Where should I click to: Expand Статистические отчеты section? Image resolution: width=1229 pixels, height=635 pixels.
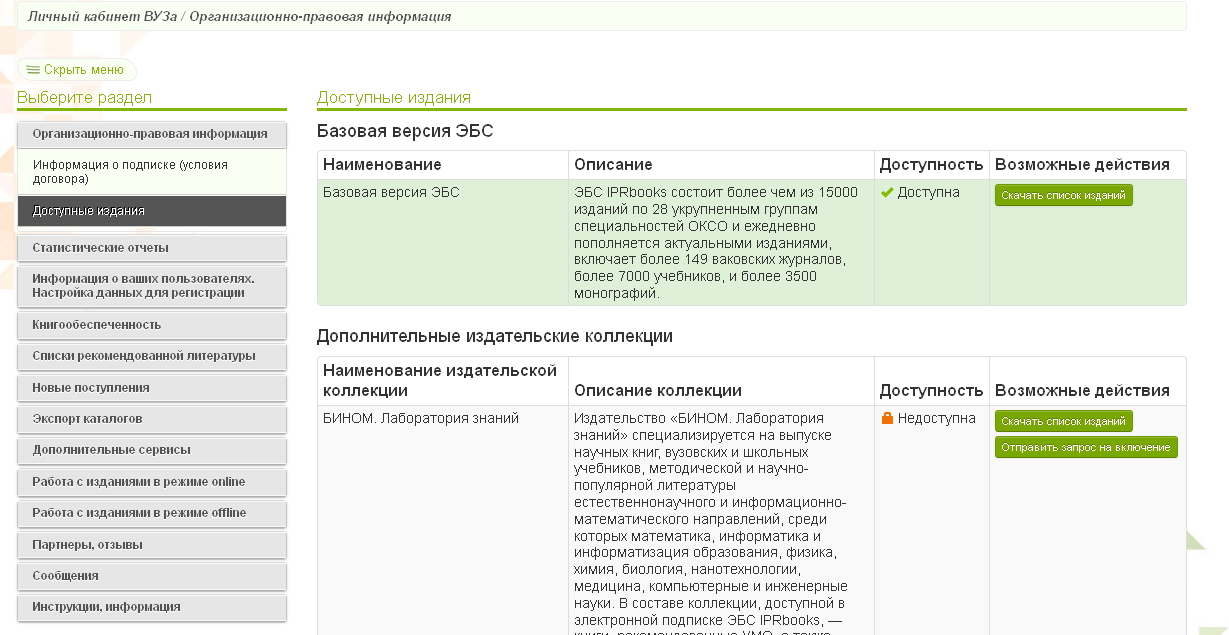tap(151, 248)
